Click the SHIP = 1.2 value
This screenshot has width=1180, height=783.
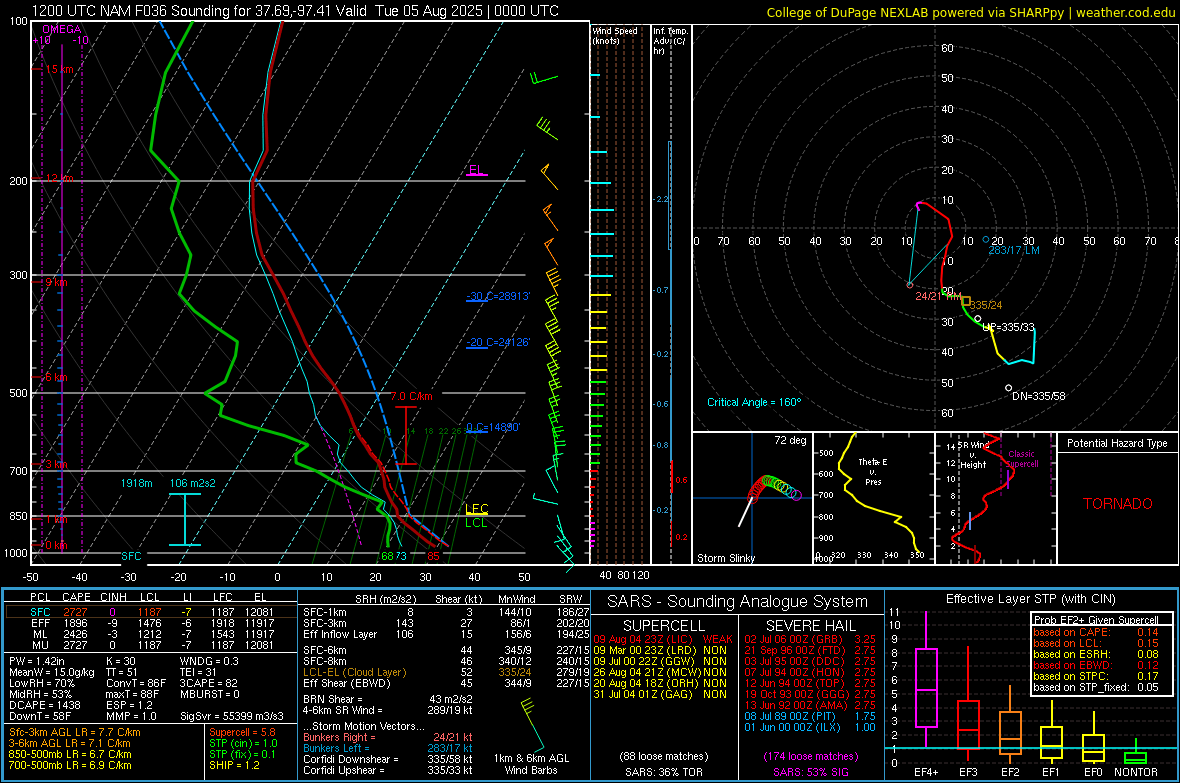(x=234, y=765)
